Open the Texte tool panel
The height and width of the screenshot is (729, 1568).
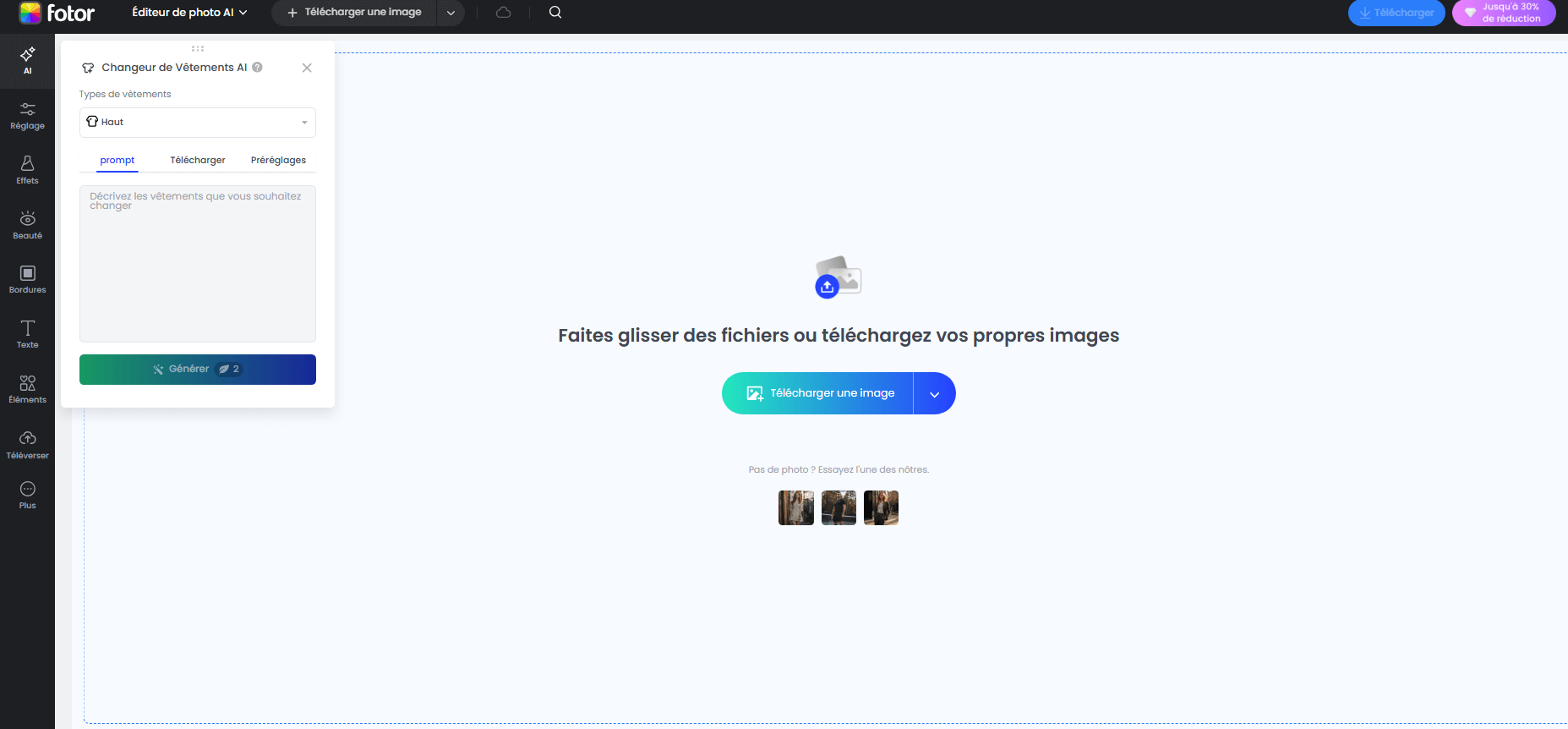pyautogui.click(x=27, y=334)
